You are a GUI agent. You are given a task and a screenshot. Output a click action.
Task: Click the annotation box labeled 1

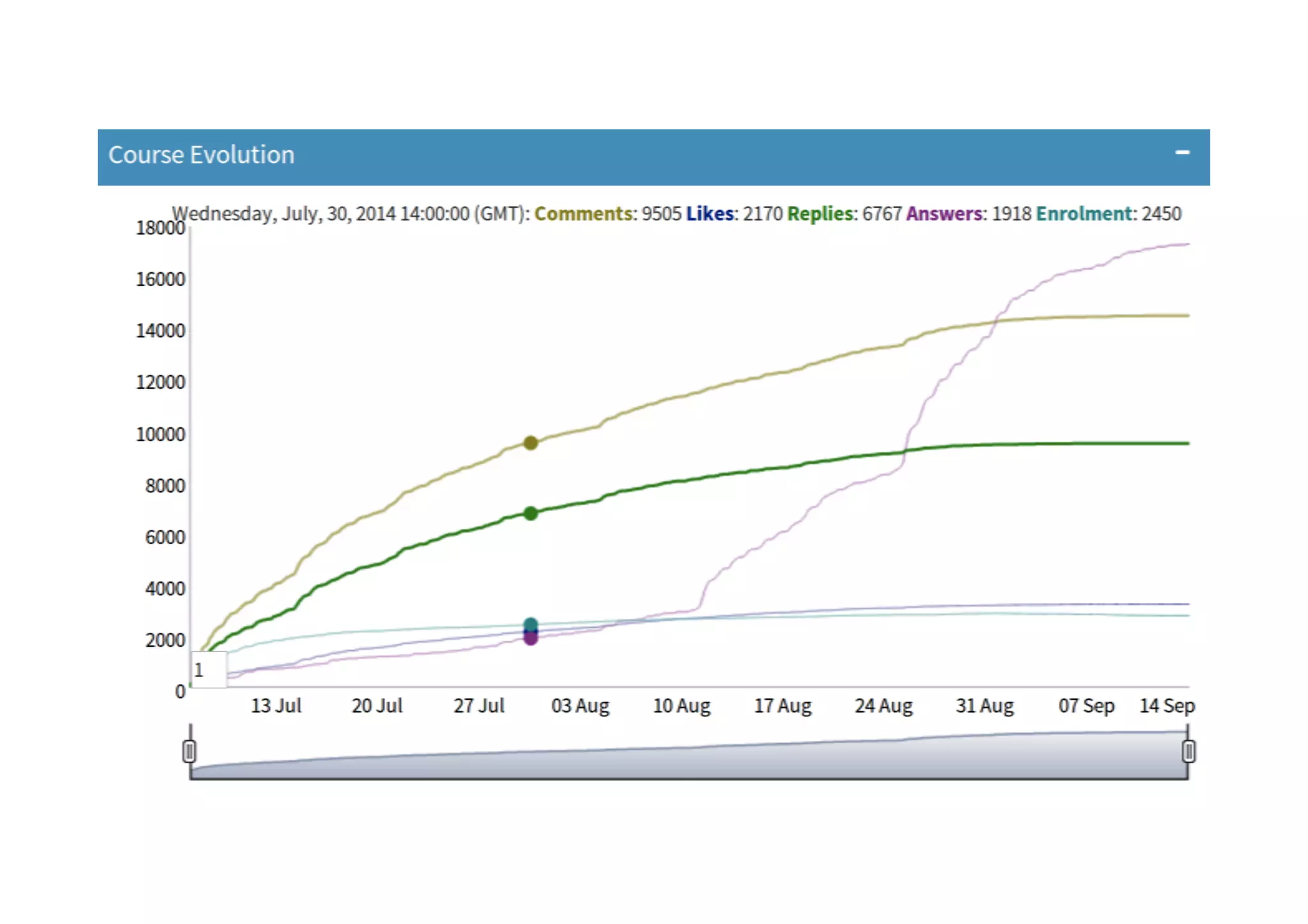[x=209, y=670]
